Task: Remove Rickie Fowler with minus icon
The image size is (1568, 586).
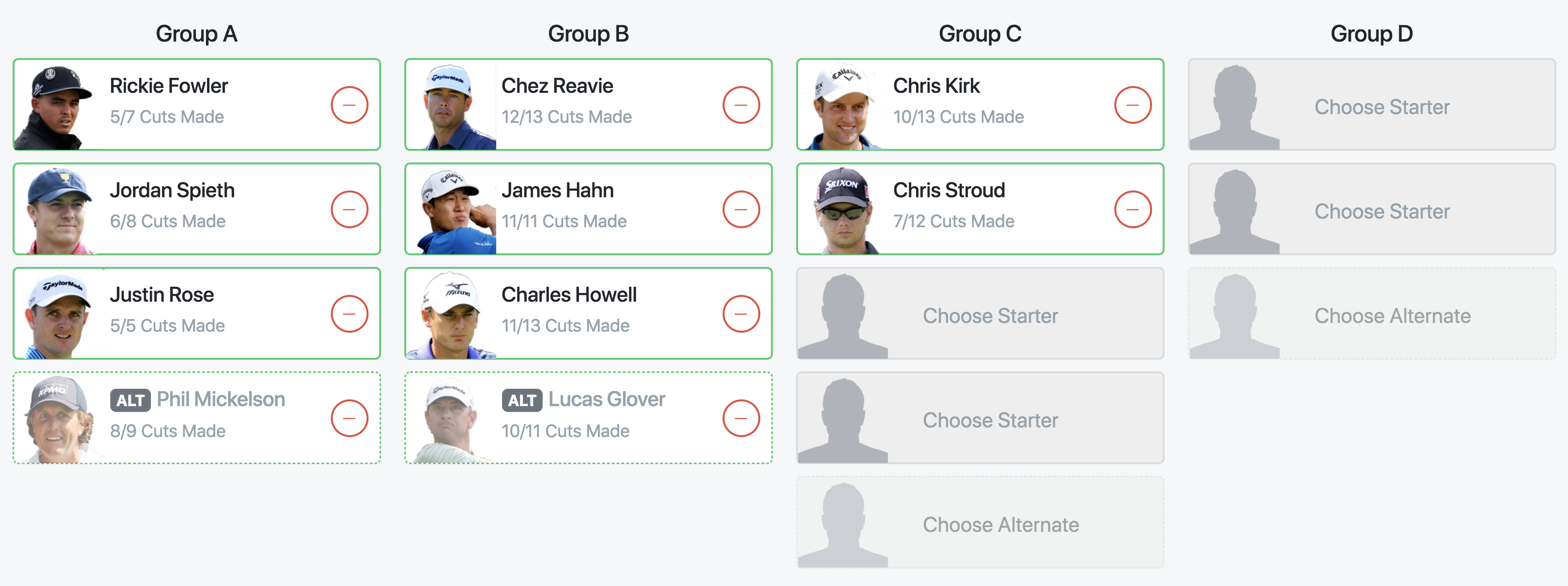Action: [349, 104]
